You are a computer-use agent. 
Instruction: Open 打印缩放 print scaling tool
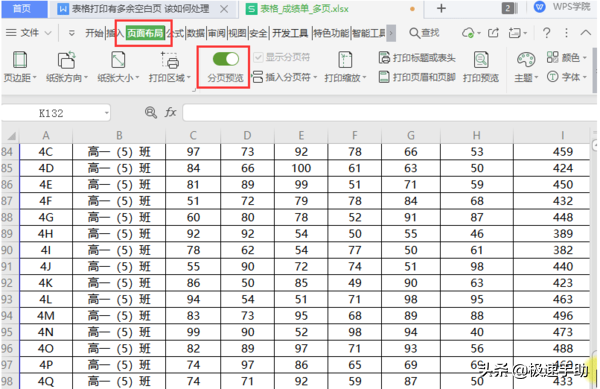[x=345, y=67]
